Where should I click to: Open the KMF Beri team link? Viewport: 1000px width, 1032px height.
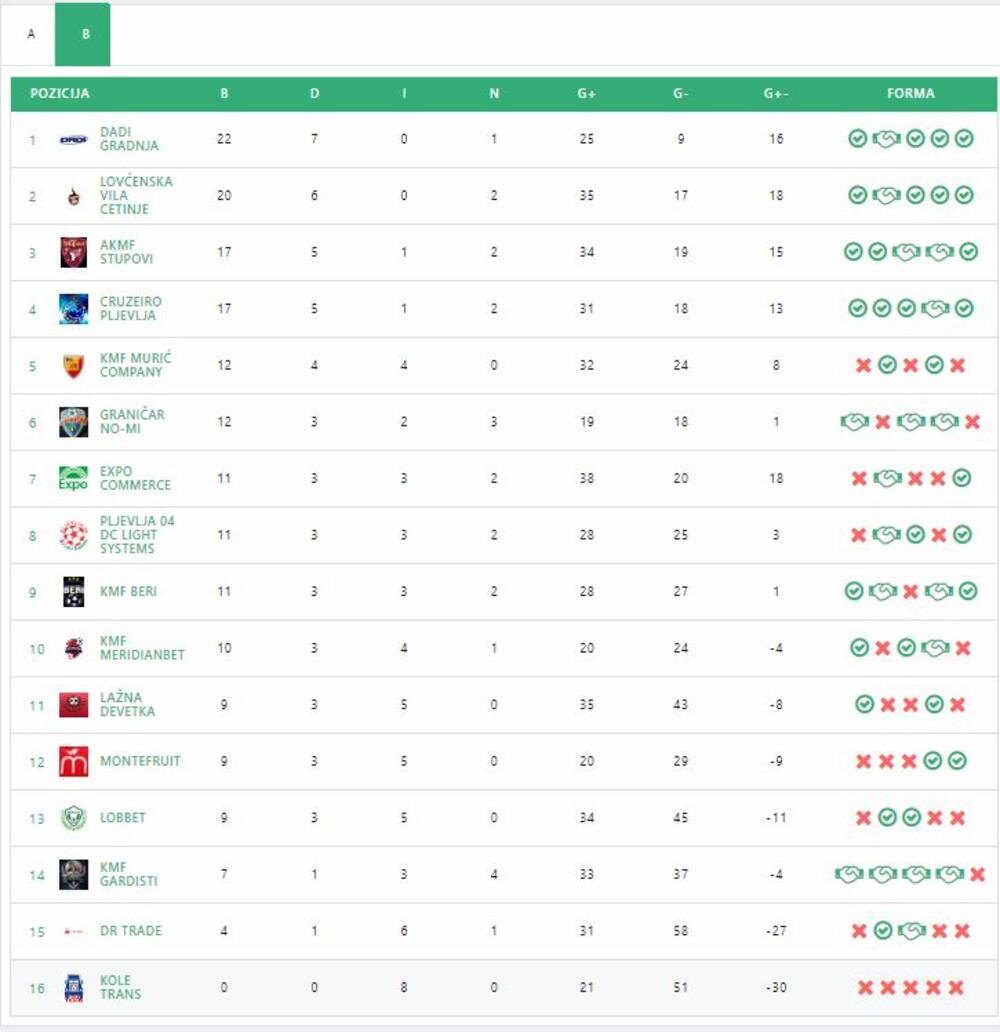tap(128, 591)
